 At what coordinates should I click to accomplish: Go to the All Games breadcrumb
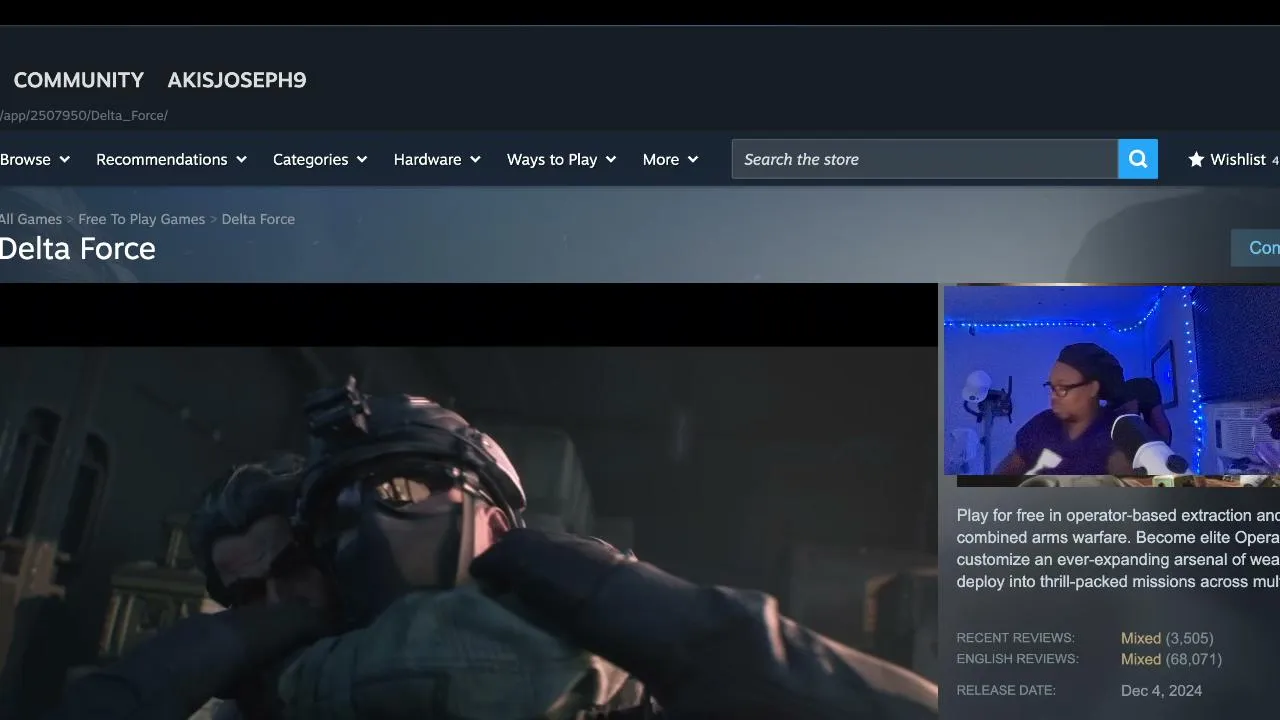coord(31,219)
